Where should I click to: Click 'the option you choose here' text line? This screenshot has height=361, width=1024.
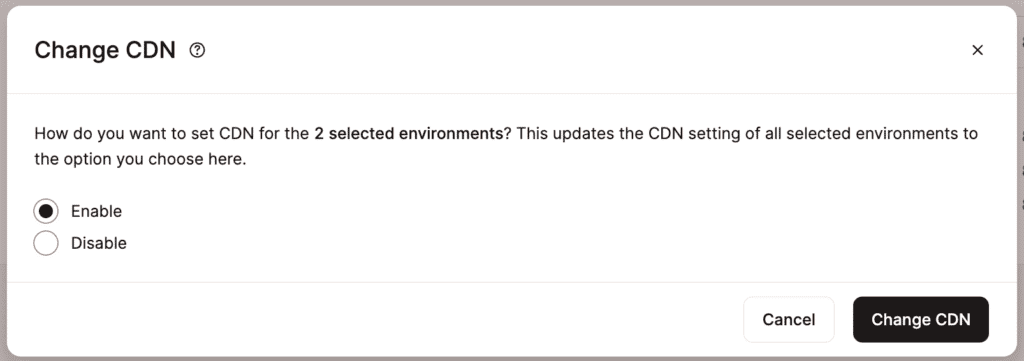pyautogui.click(x=140, y=159)
